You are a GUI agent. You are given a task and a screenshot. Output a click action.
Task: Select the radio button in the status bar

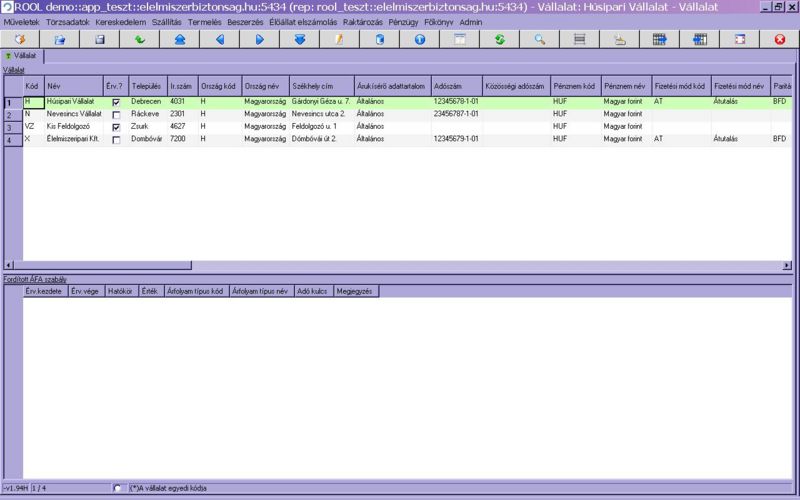(119, 488)
